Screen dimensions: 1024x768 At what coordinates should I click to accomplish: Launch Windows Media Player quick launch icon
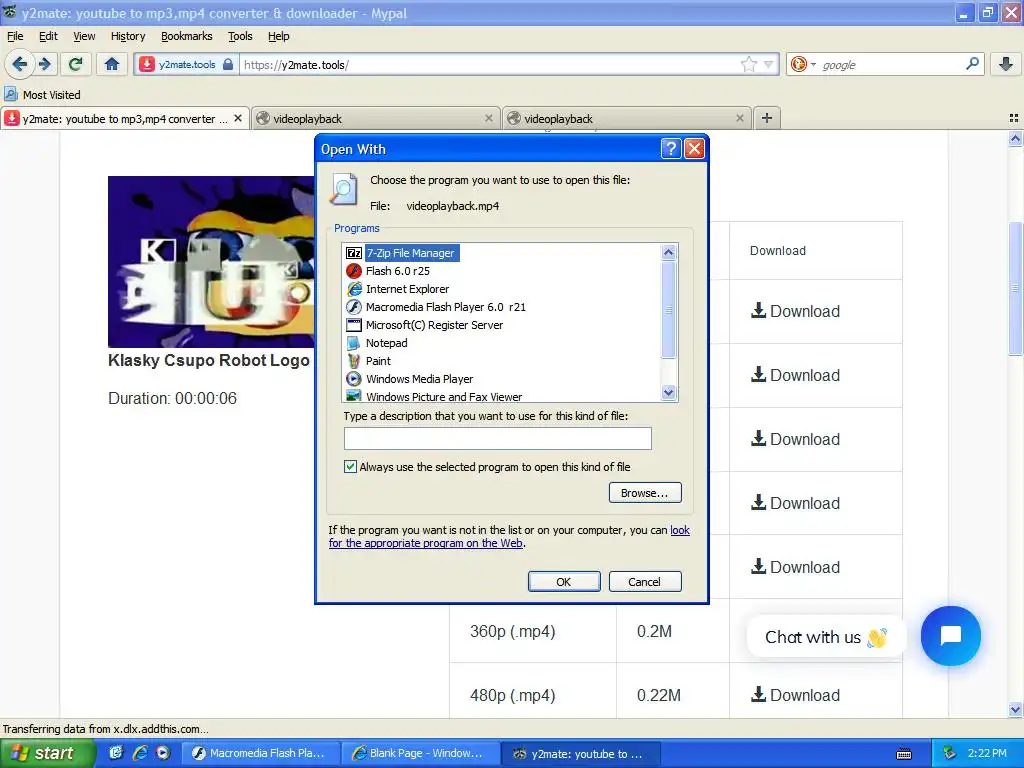click(163, 753)
